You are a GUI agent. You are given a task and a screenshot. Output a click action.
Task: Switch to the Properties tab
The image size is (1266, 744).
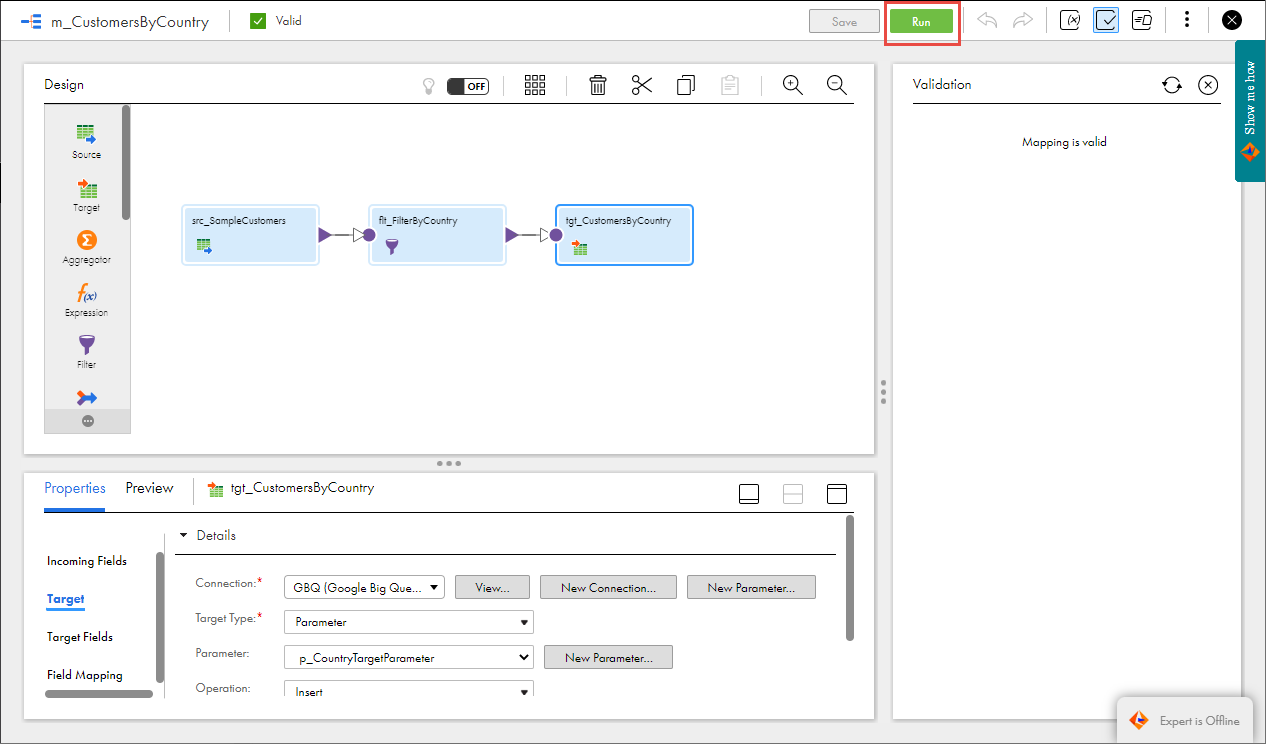75,488
